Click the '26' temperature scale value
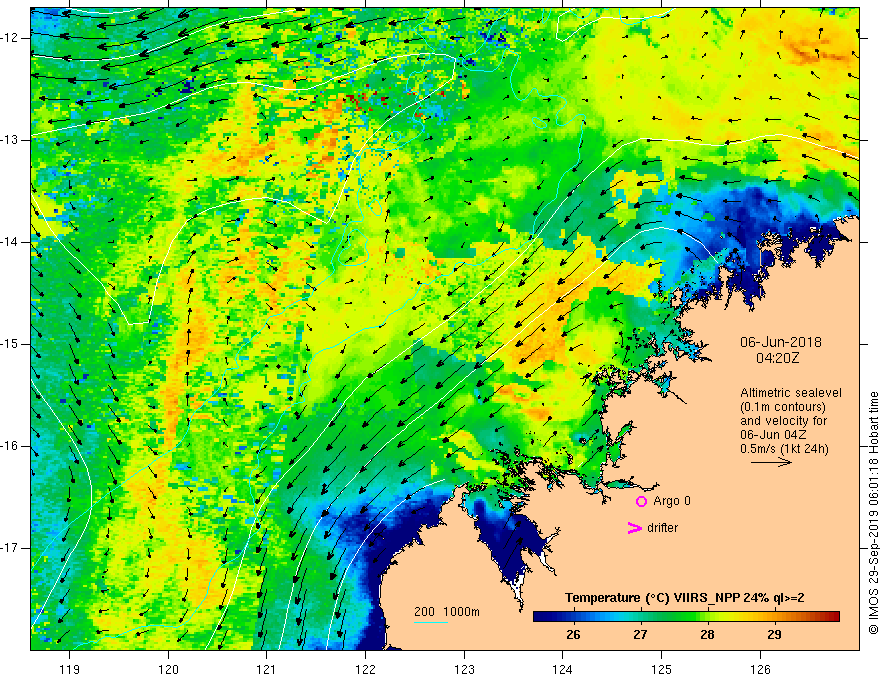The height and width of the screenshot is (680, 880). click(573, 635)
